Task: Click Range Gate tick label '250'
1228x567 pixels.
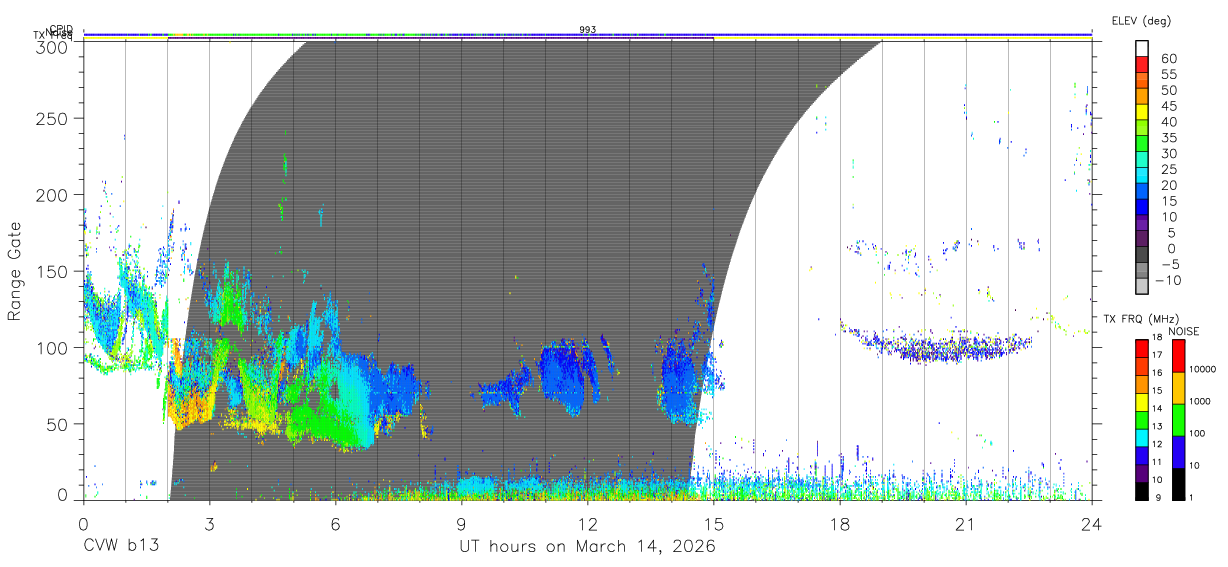Action: click(54, 119)
